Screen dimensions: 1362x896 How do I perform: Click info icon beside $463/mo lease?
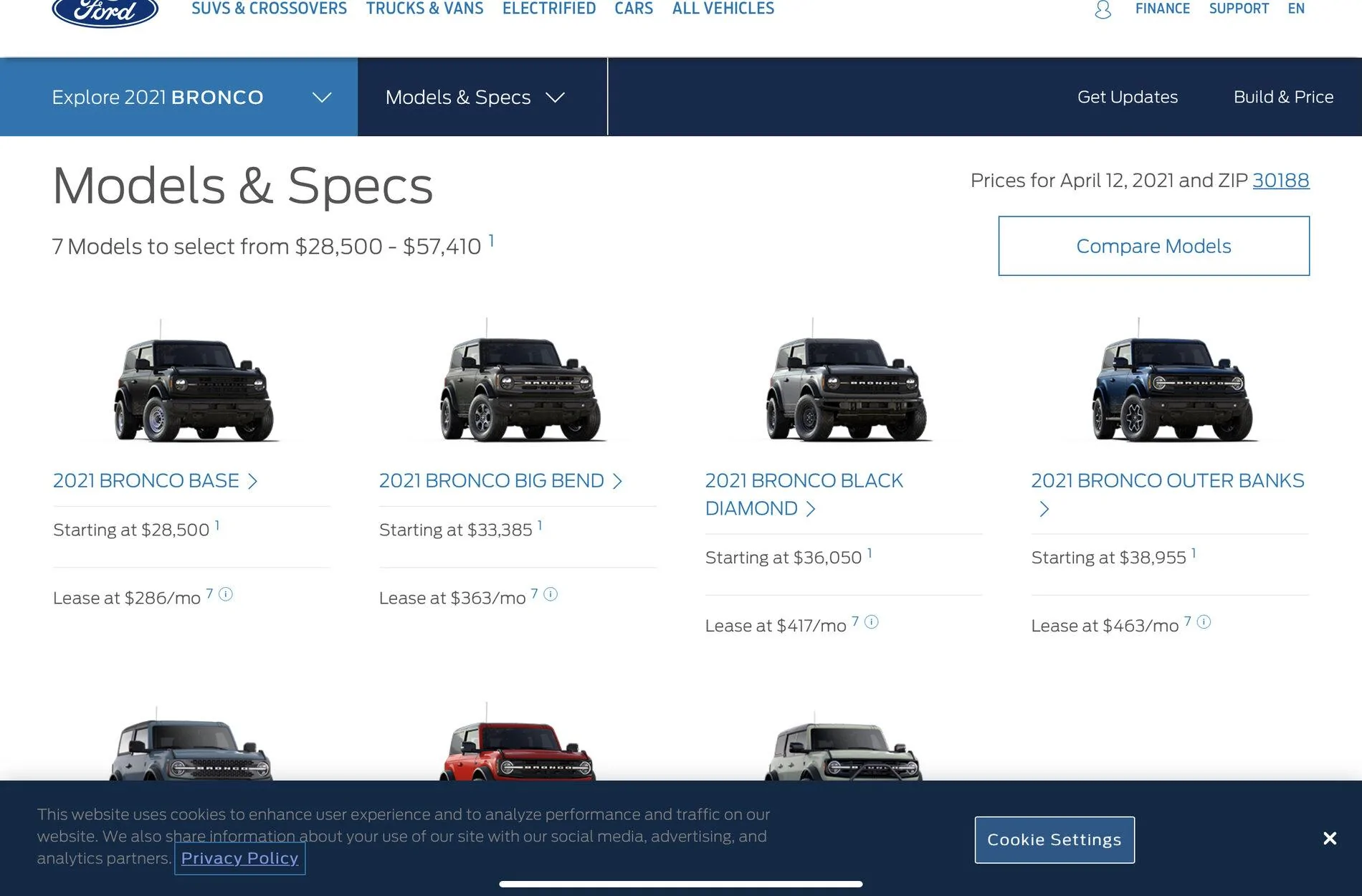click(x=1204, y=622)
